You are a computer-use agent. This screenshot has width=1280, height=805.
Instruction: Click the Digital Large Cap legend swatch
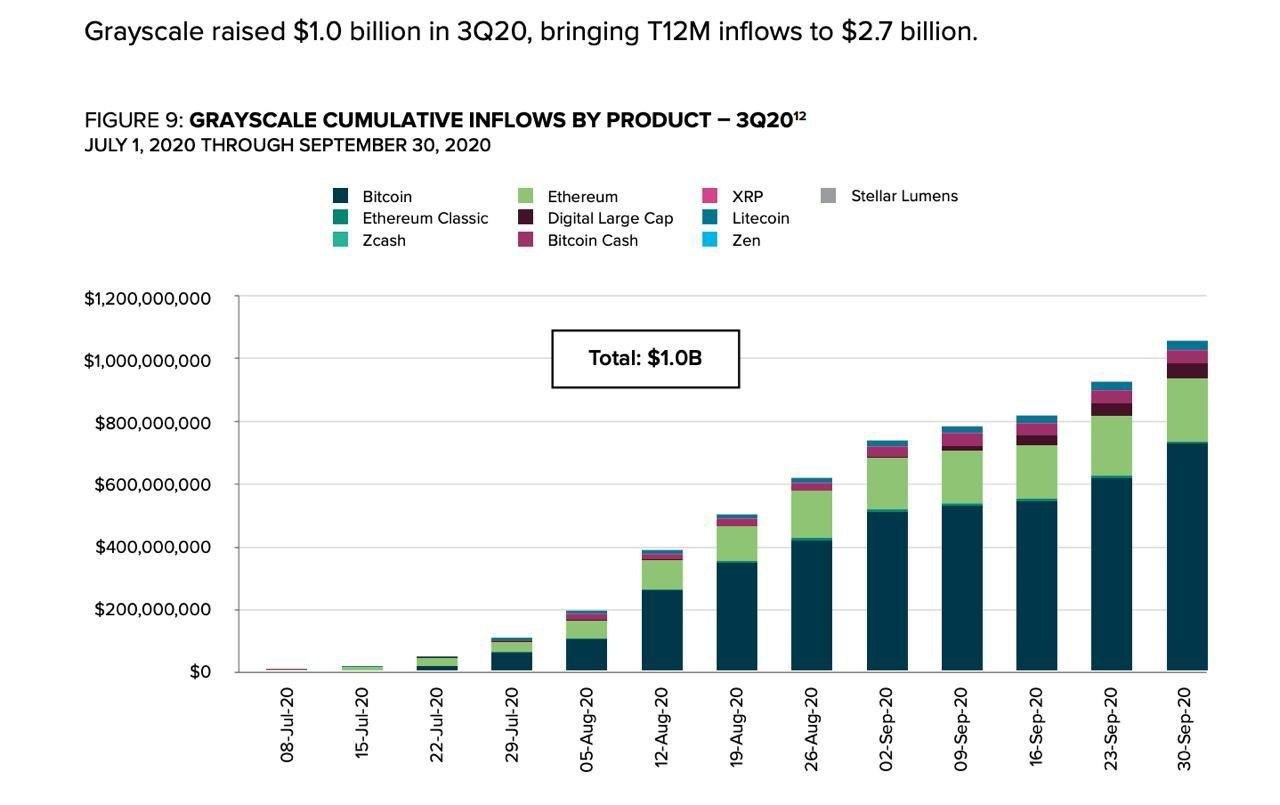(x=525, y=218)
